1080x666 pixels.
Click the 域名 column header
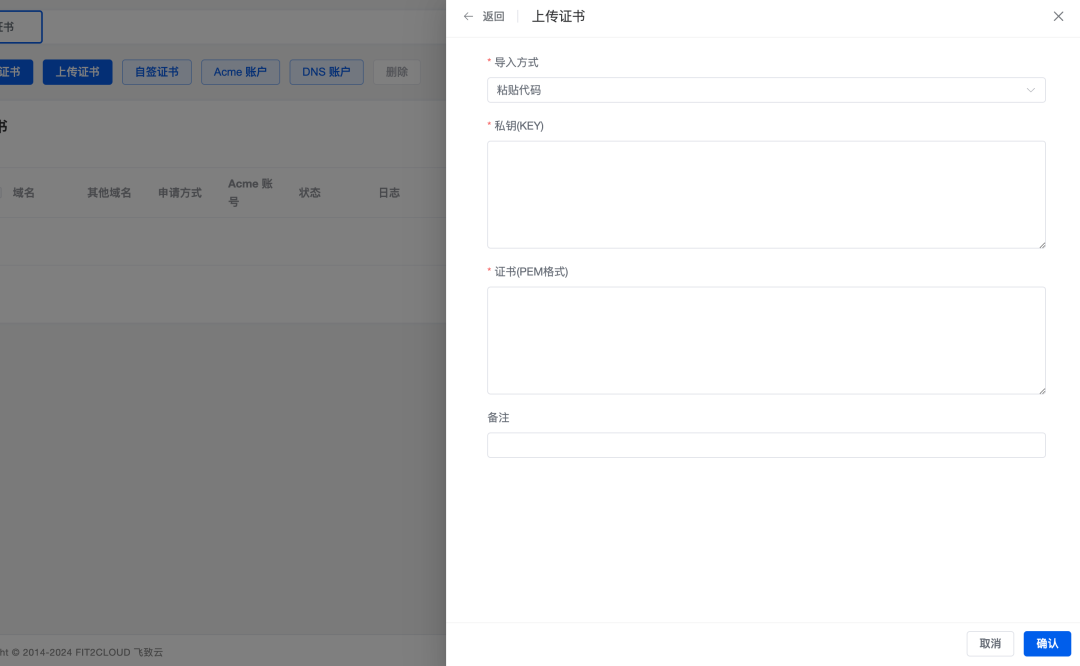24,193
